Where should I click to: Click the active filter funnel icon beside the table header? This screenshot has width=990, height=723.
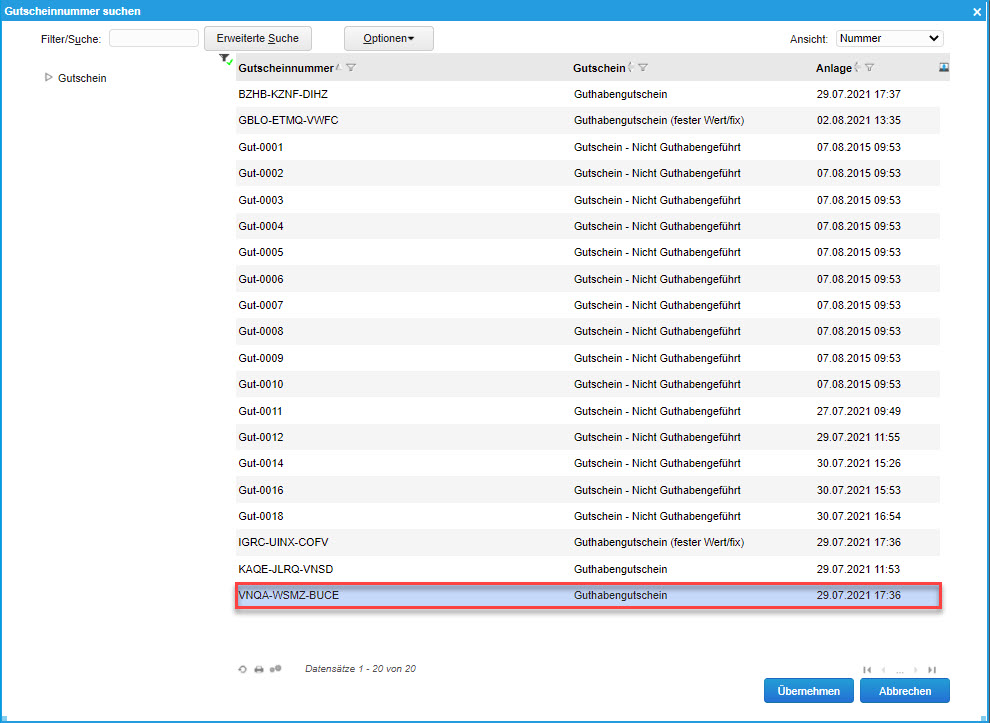(x=226, y=60)
